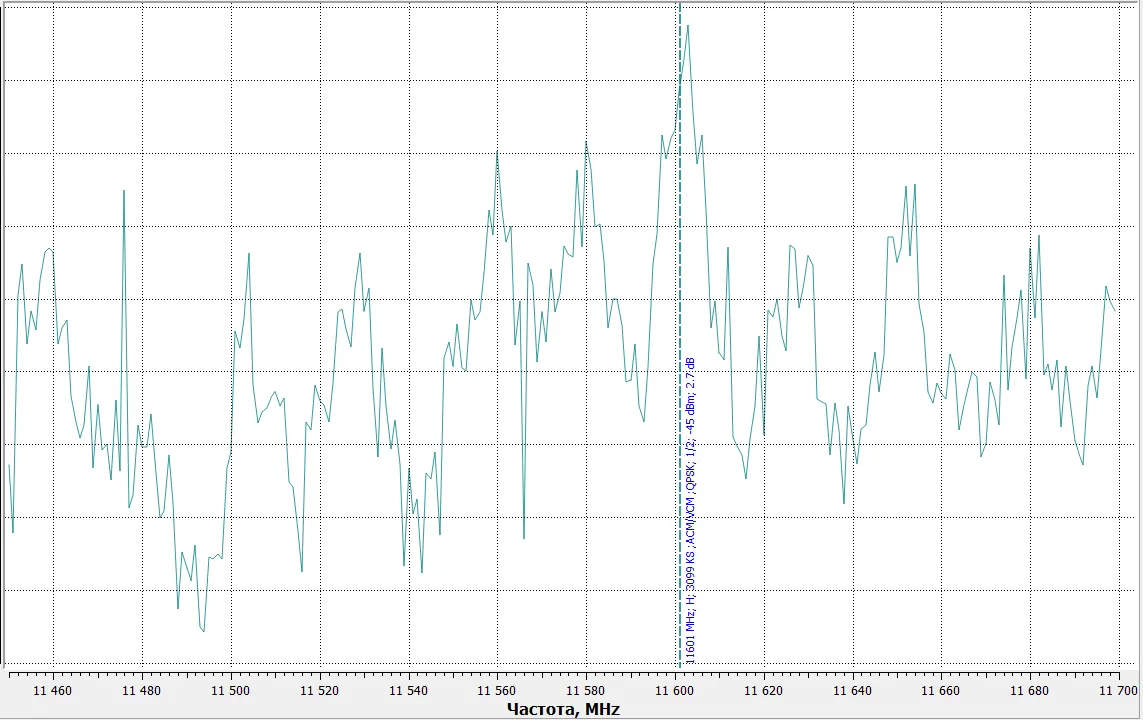1143x720 pixels.
Task: Click the highest spectrum peak near 11 603 MHz
Action: 687,26
